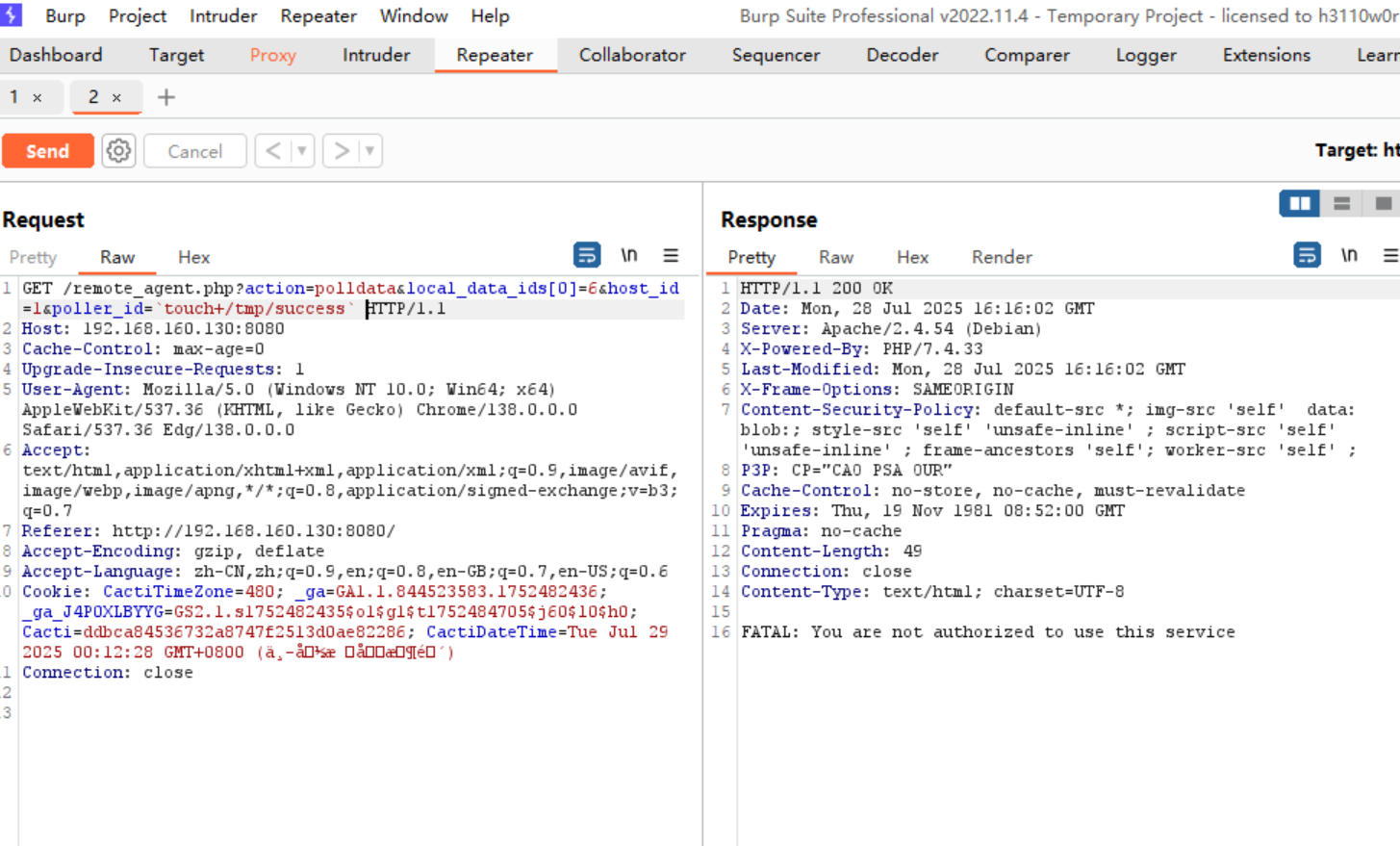Image resolution: width=1400 pixels, height=846 pixels.
Task: Open Request panel hamburger menu
Action: 671,255
